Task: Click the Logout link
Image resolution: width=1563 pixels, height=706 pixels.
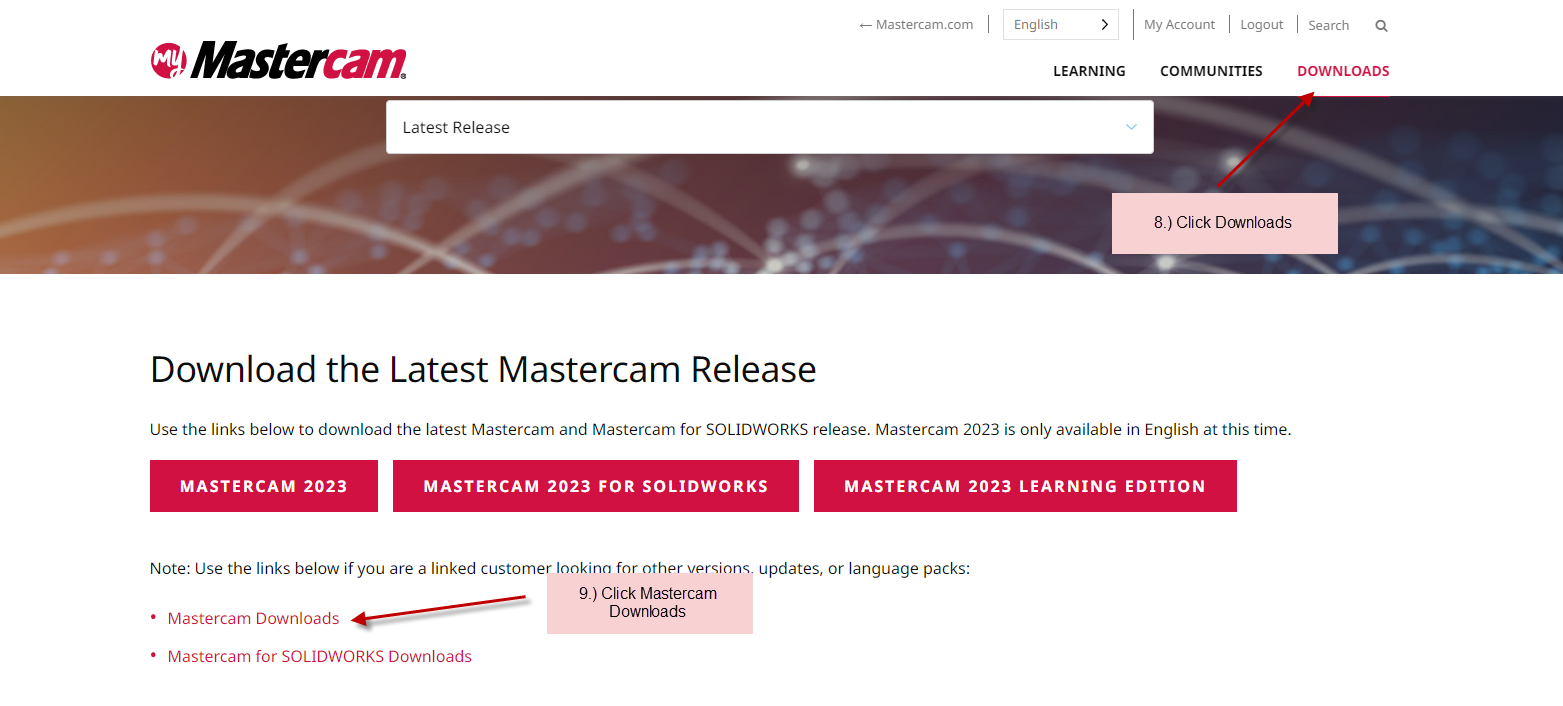Action: (1261, 25)
